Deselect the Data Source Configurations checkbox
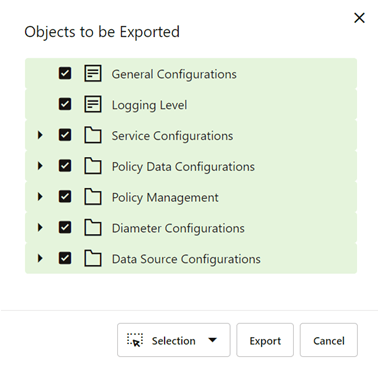This screenshot has height=376, width=379. (x=65, y=258)
